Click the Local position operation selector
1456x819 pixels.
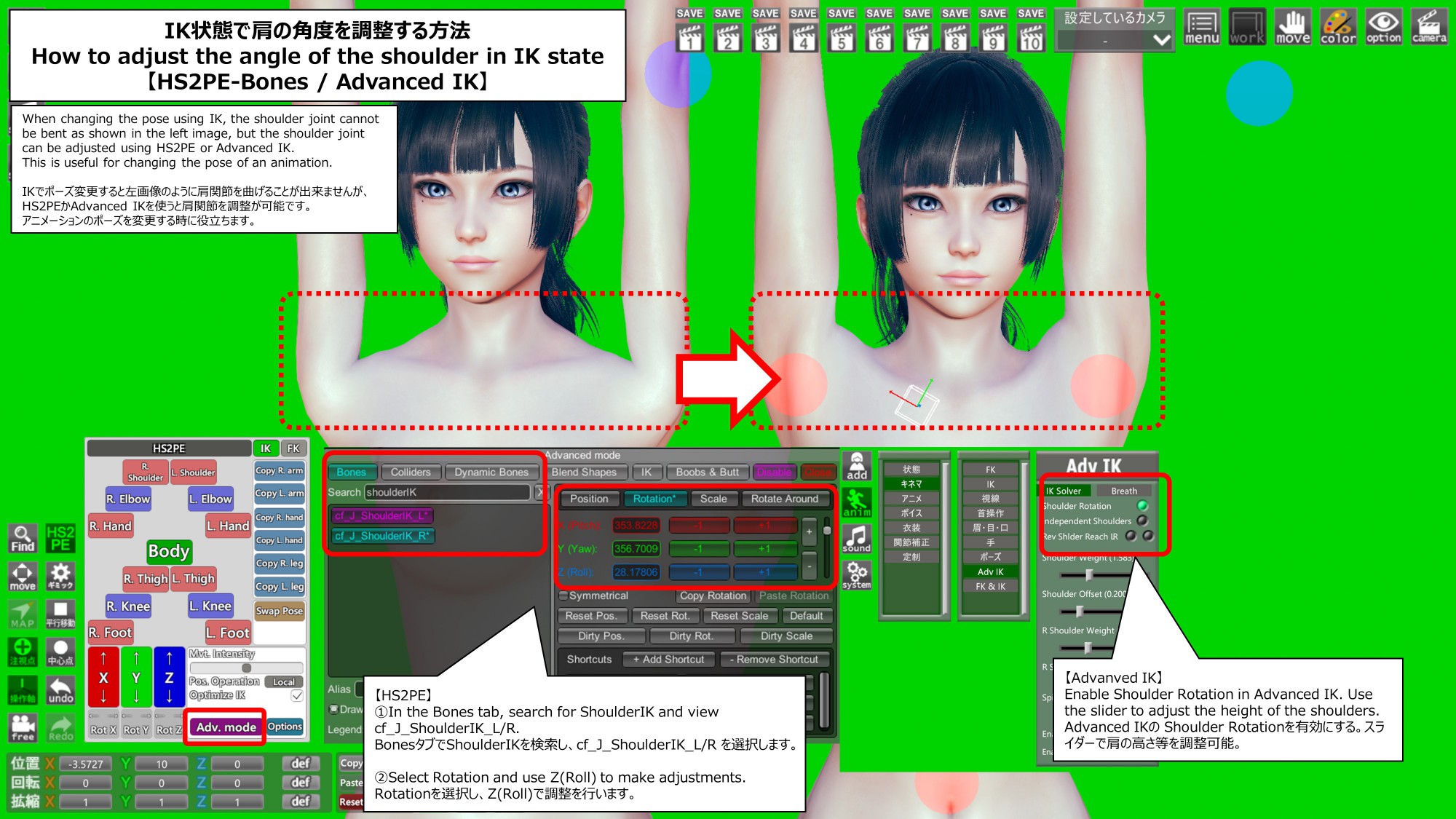[284, 682]
